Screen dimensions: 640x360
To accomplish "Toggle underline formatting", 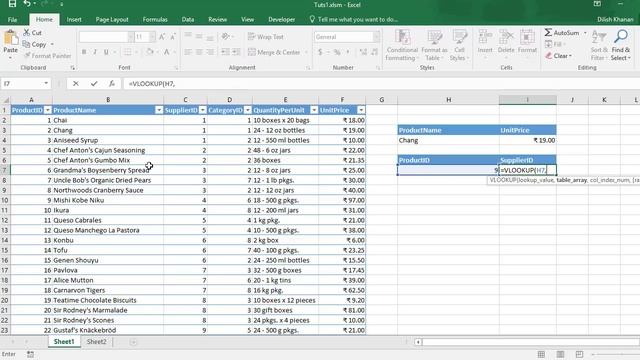I will point(106,52).
